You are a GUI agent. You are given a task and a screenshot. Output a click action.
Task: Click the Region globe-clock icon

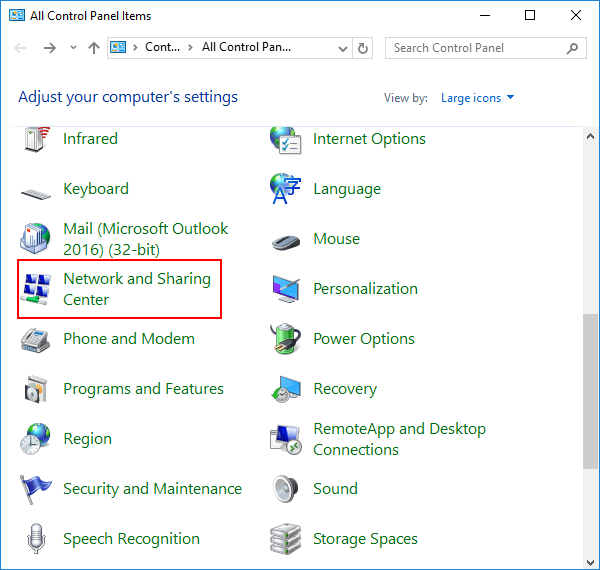[x=35, y=439]
